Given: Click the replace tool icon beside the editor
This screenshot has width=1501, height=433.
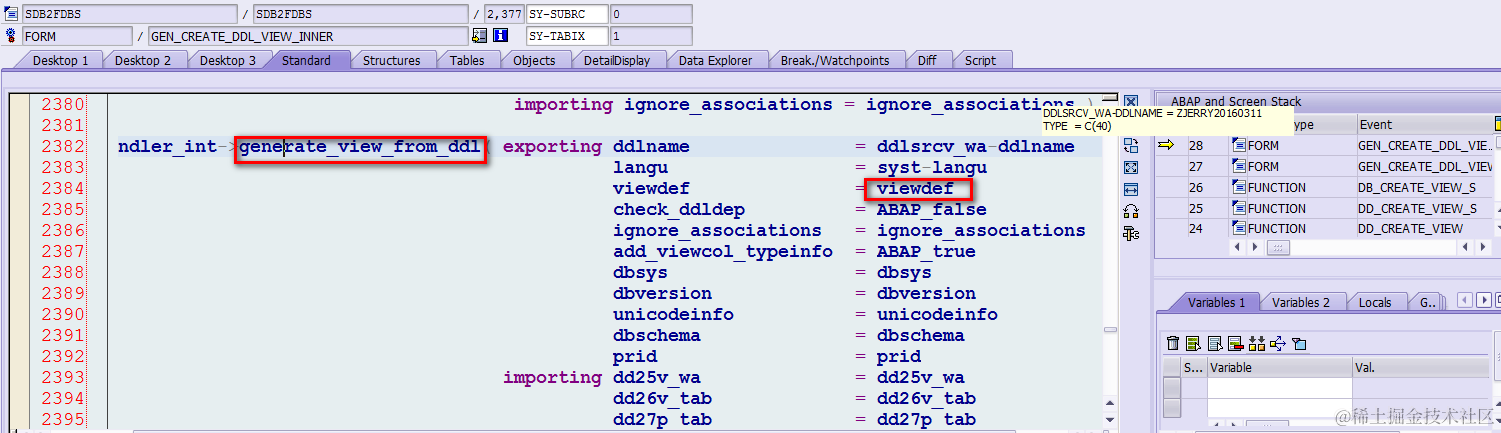Looking at the screenshot, I should 1131,145.
